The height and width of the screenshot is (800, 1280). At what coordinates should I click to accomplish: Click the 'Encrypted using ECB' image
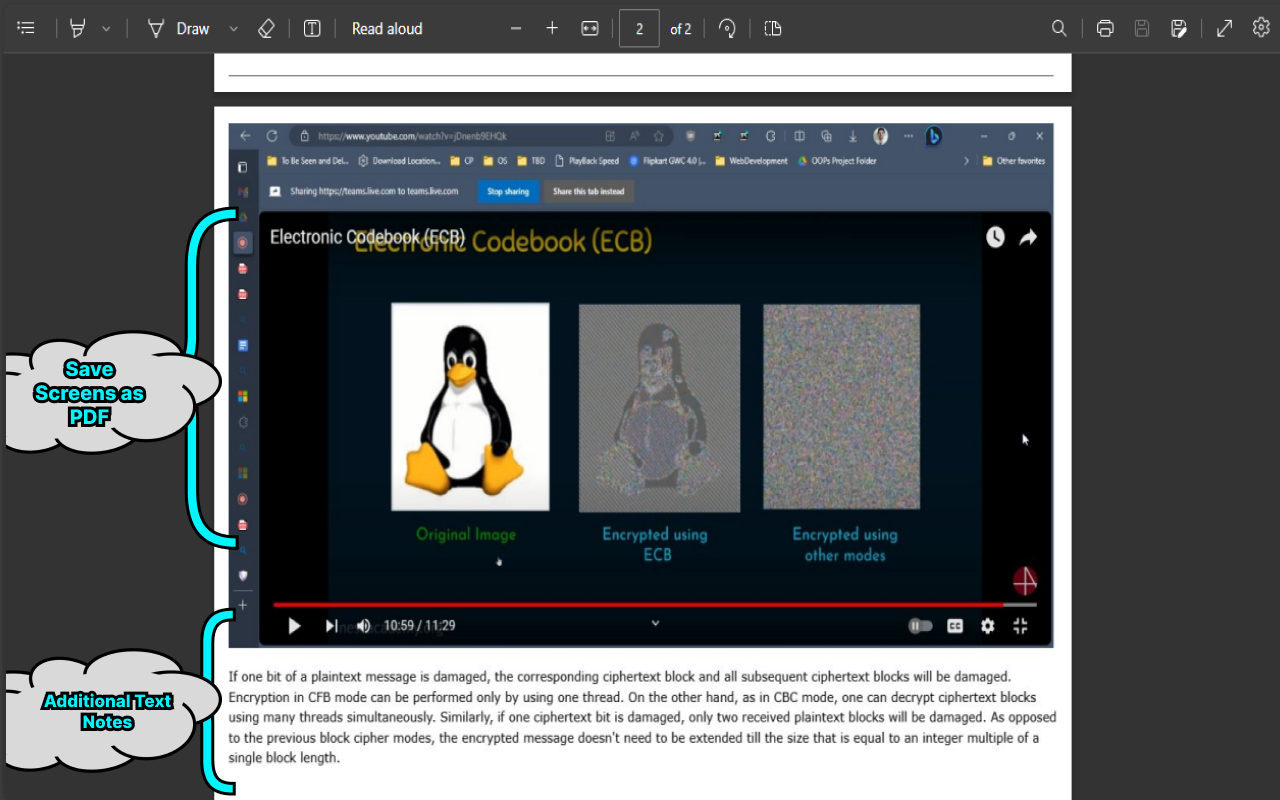(x=659, y=408)
